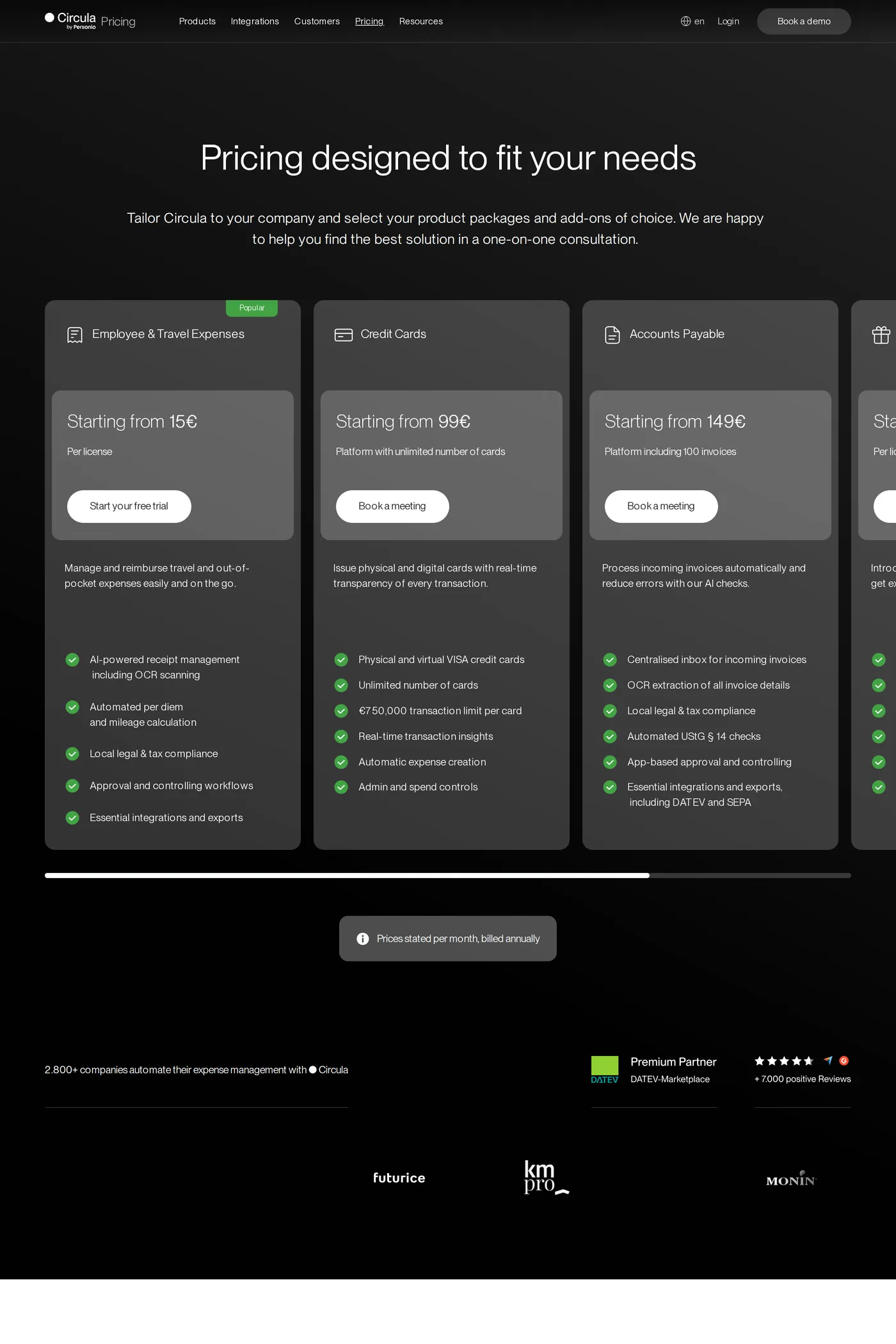Screen dimensions: 896x1344
Task: Click the Popular badge
Action: 252,308
